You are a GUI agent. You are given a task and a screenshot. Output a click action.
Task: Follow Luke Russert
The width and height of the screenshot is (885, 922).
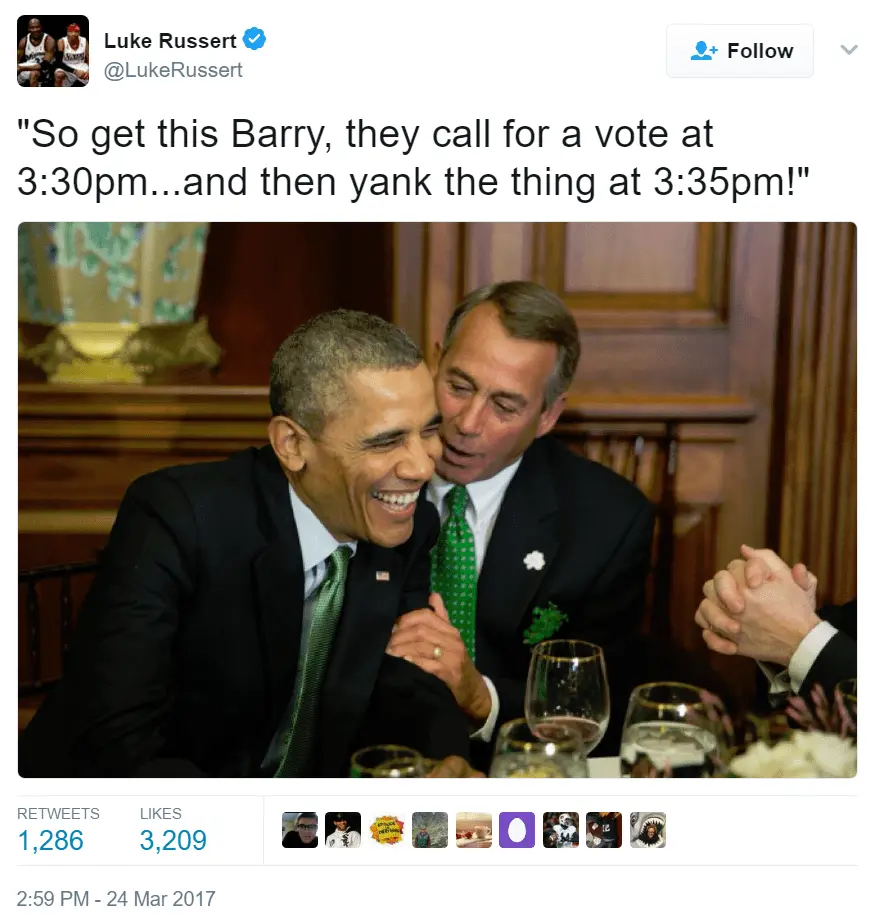coord(740,51)
